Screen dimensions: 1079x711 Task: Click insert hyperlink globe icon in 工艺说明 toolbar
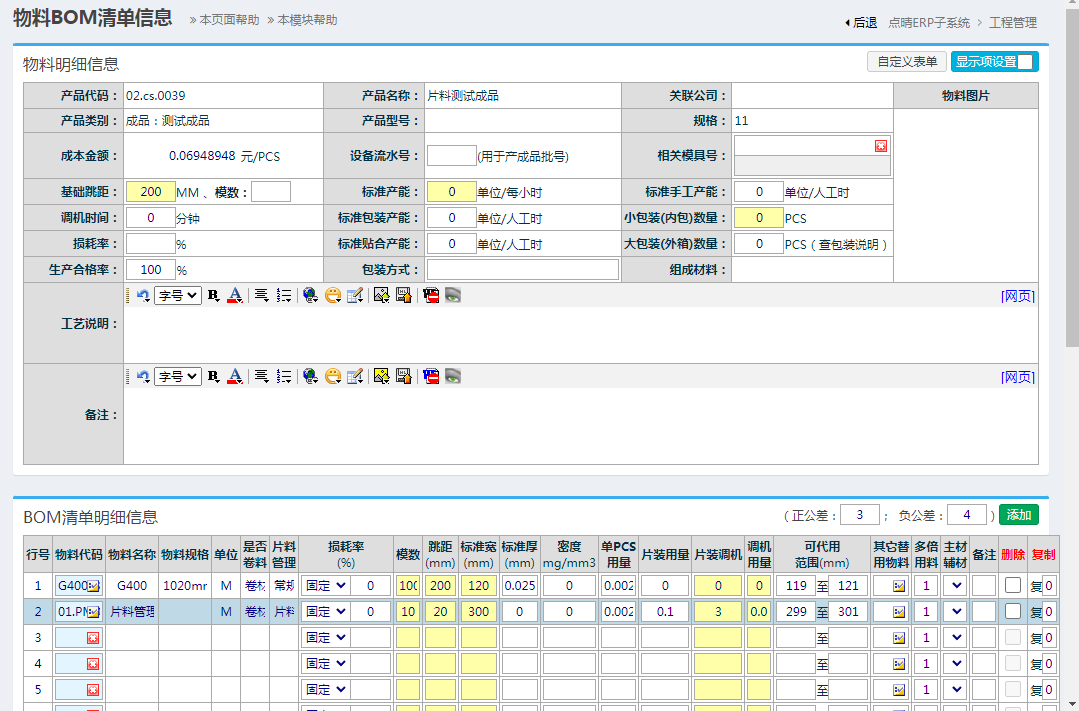pyautogui.click(x=310, y=295)
